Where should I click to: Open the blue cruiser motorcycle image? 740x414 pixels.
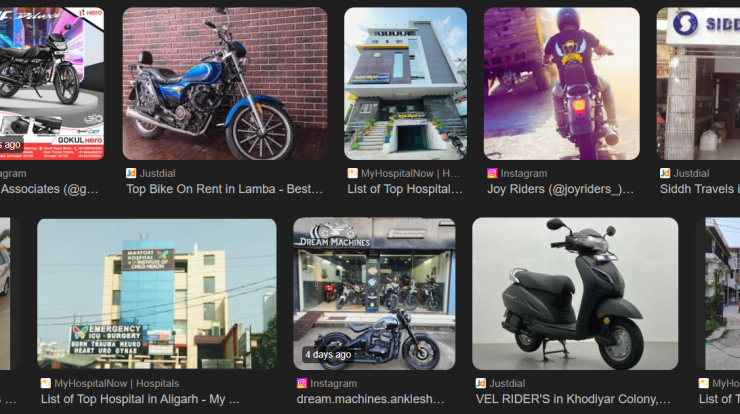click(225, 84)
